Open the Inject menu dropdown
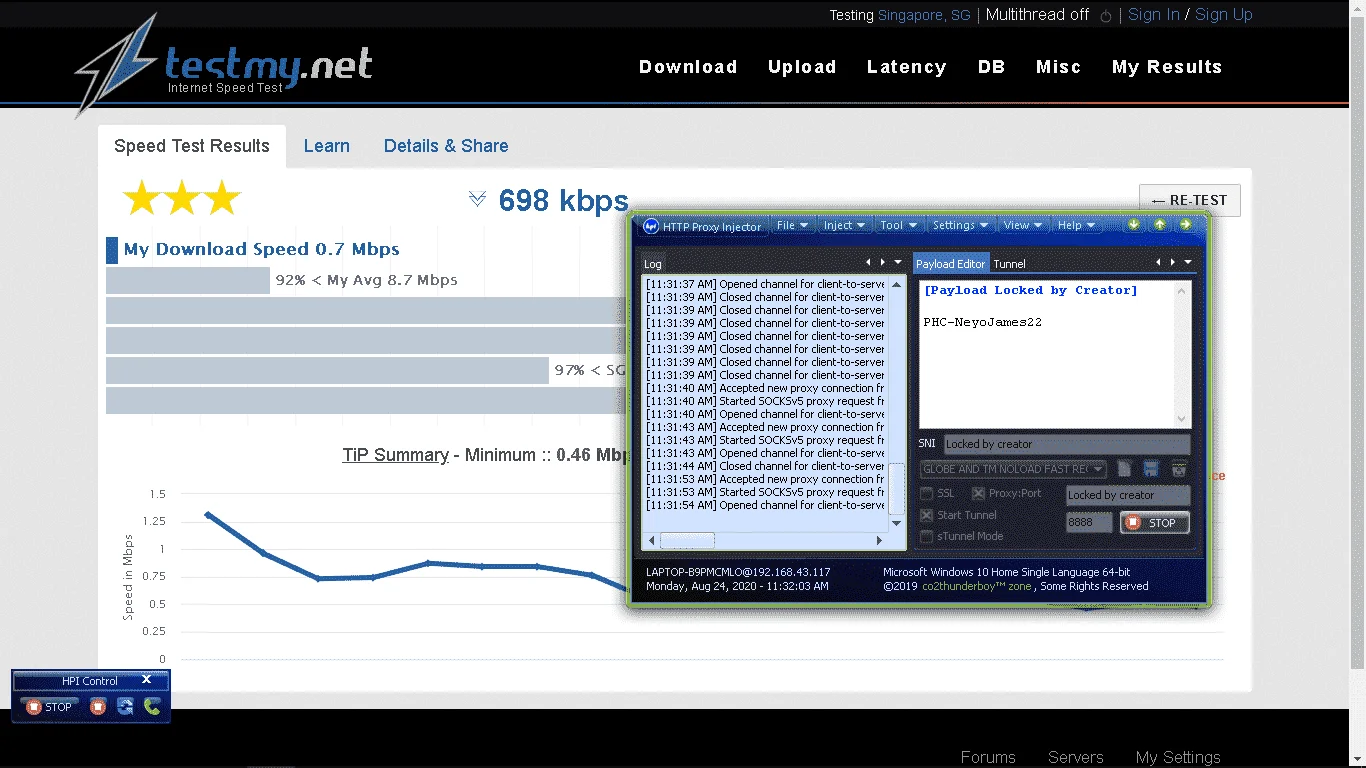This screenshot has width=1366, height=768. (x=845, y=225)
